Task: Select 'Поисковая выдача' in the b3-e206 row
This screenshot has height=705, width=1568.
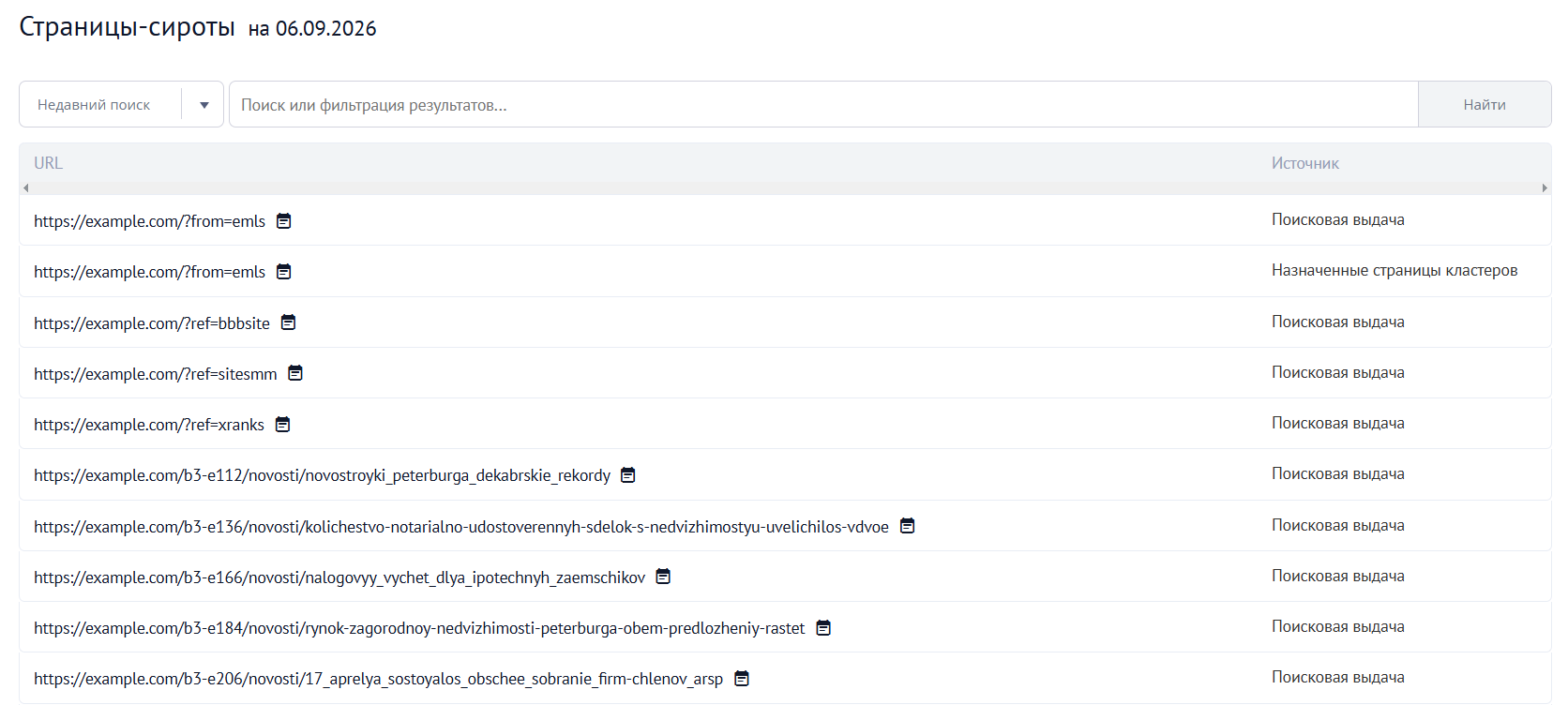Action: pos(1338,677)
